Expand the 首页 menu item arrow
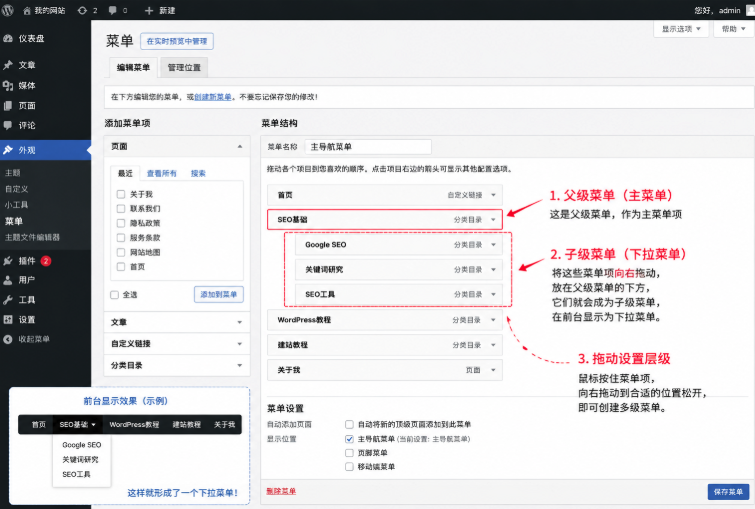Screen dimensions: 755x509 tap(494, 195)
